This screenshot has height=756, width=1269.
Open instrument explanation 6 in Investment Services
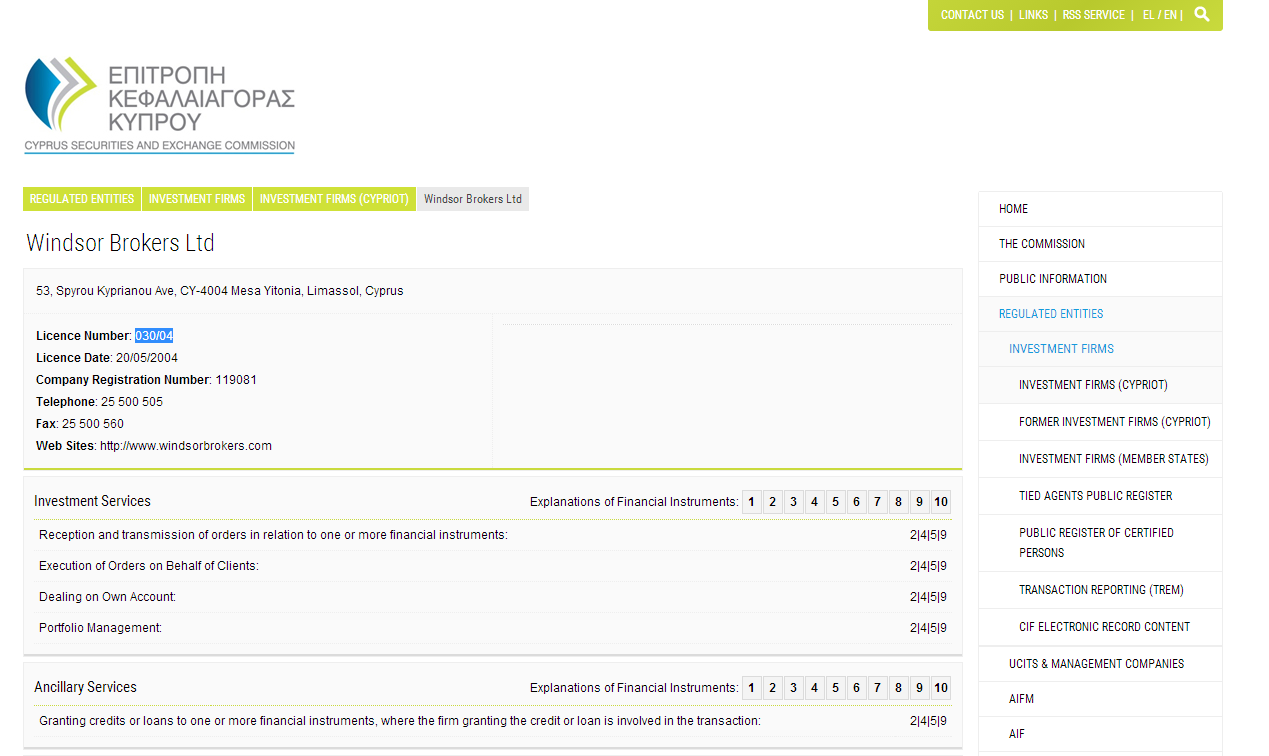(x=857, y=502)
